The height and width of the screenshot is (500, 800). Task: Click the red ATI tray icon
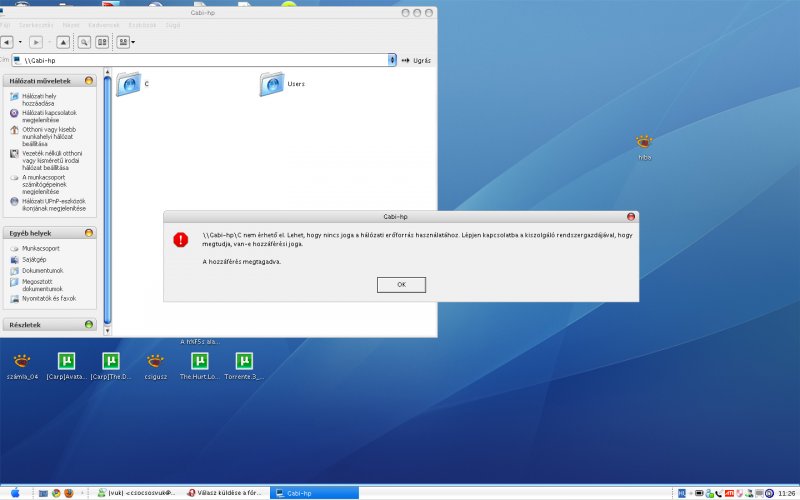[729, 493]
